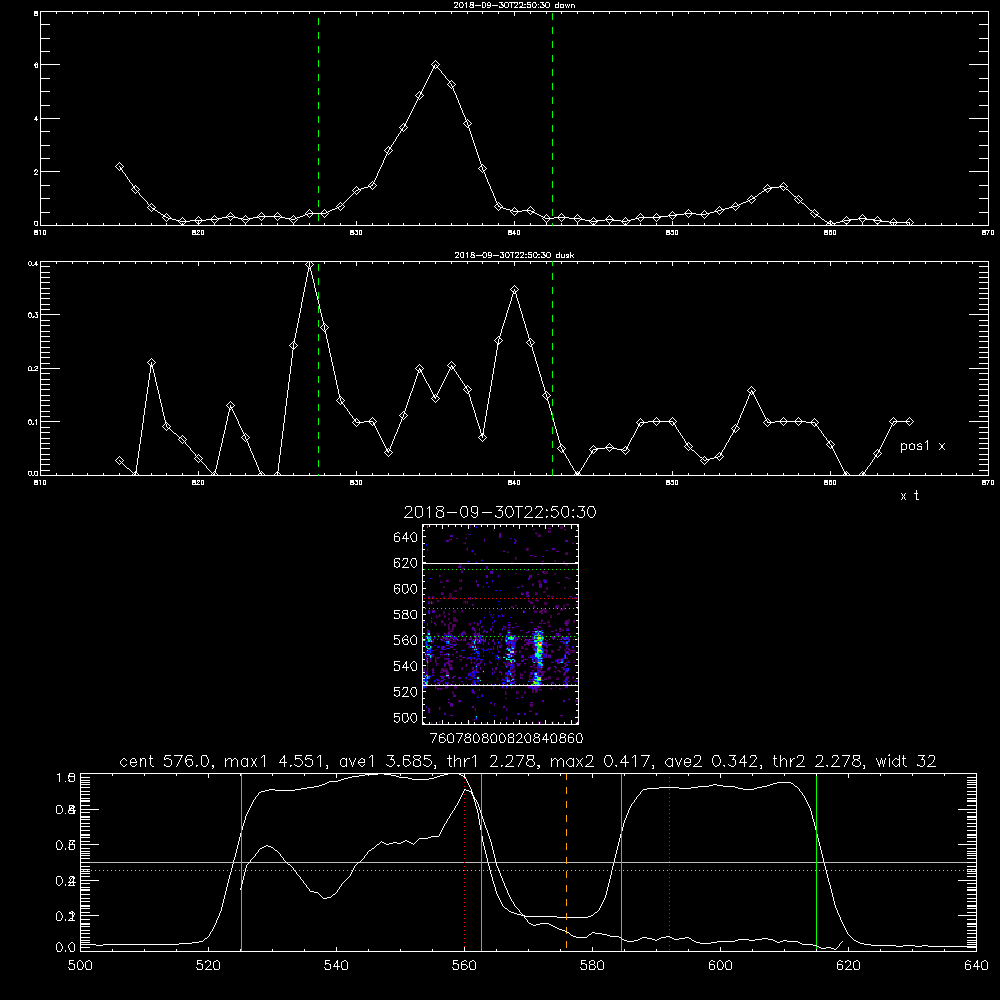Click the spectrogram x-axis label "760780800820840860"
Image resolution: width=1000 pixels, height=1000 pixels.
click(x=506, y=738)
